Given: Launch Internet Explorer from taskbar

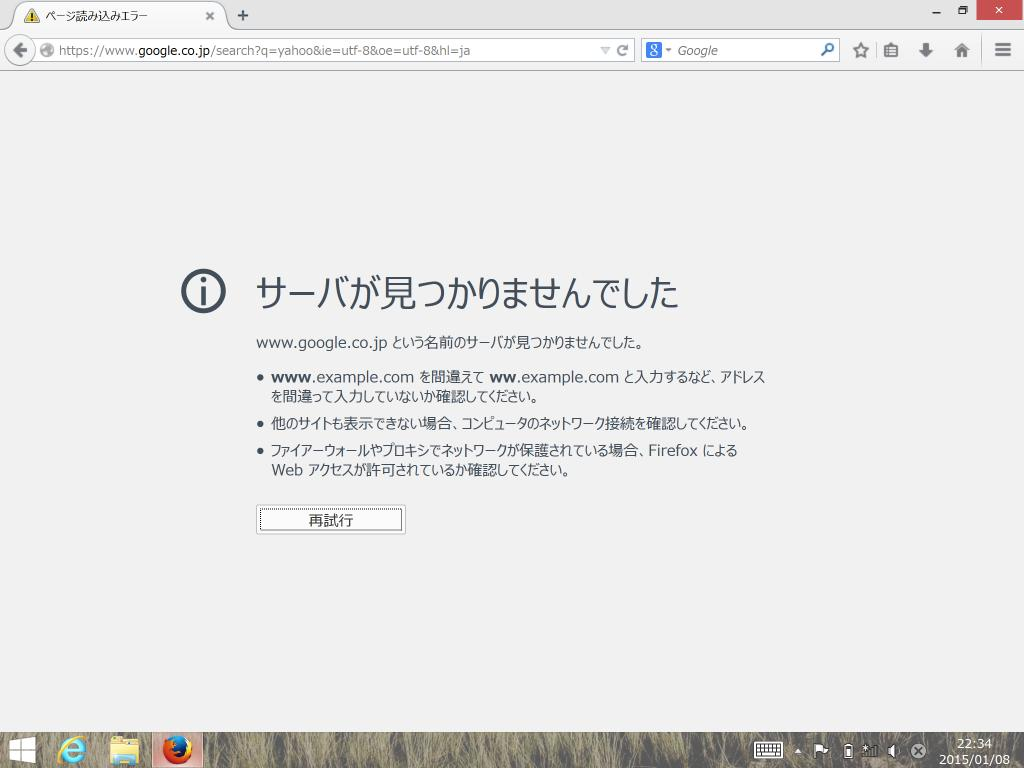Looking at the screenshot, I should click(x=72, y=750).
